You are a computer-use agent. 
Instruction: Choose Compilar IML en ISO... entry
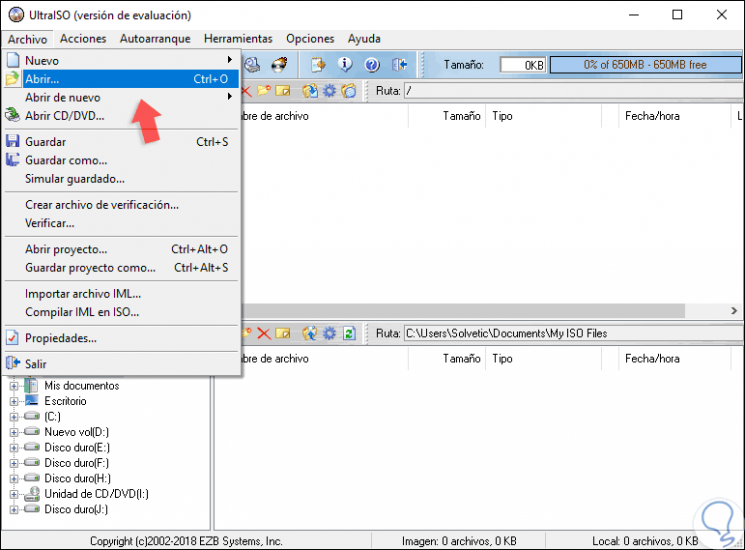point(122,312)
